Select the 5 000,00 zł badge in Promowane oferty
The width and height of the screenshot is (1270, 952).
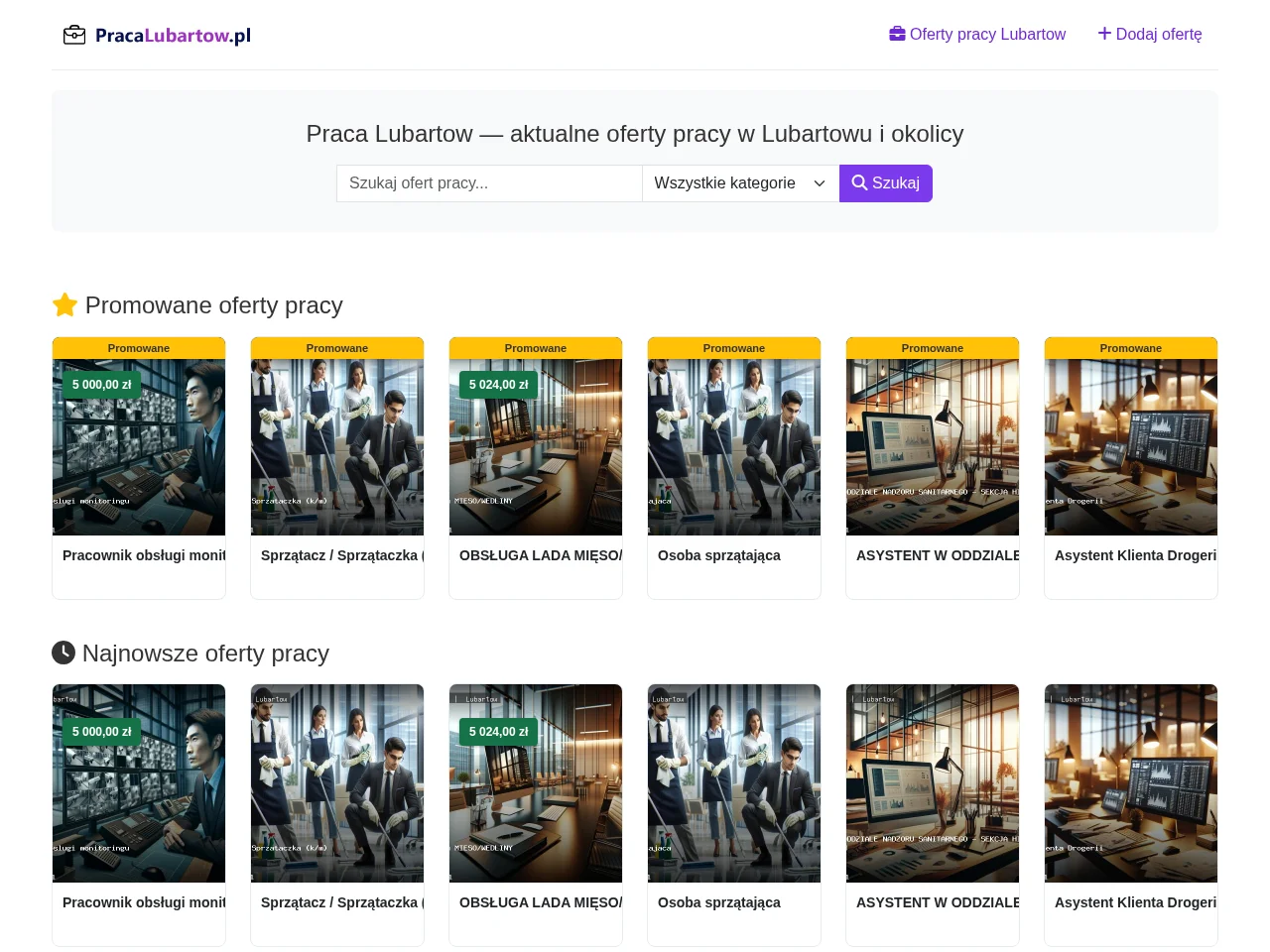coord(101,385)
